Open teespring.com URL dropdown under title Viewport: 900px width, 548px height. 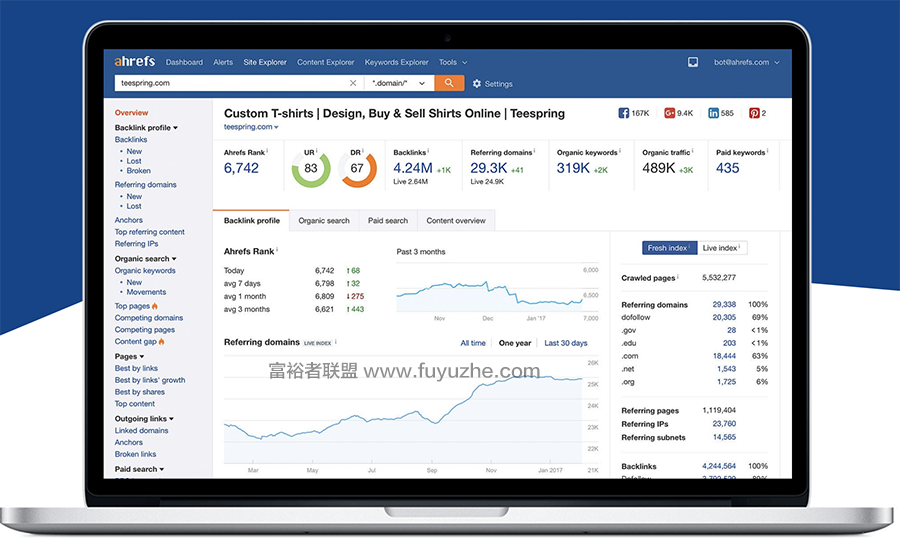[x=251, y=127]
